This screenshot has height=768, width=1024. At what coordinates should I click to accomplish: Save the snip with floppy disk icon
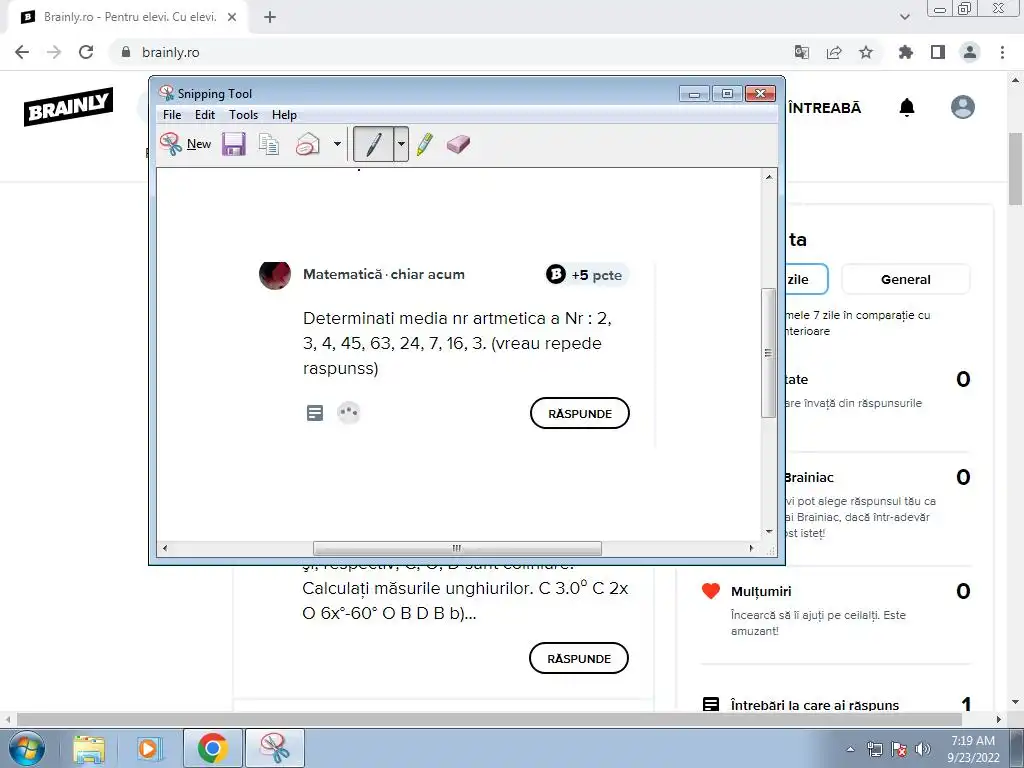pos(233,144)
